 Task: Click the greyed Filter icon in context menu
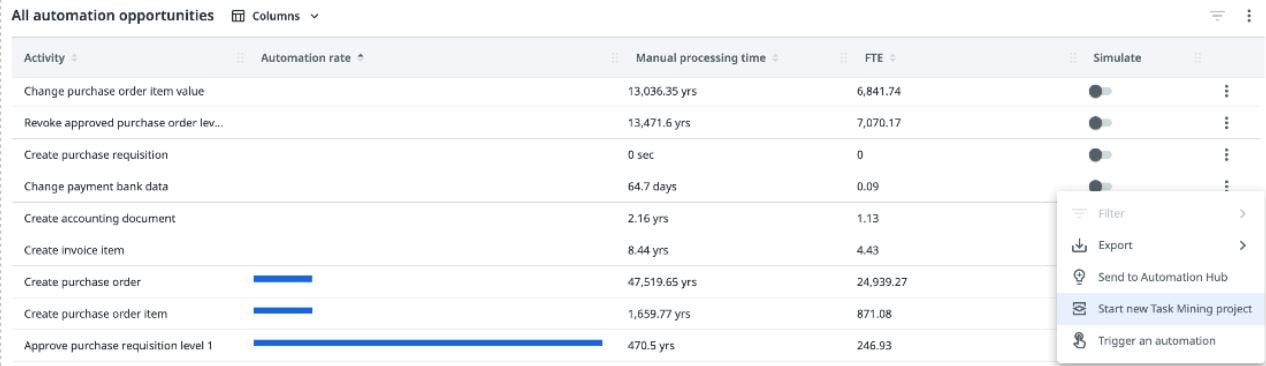point(1079,213)
